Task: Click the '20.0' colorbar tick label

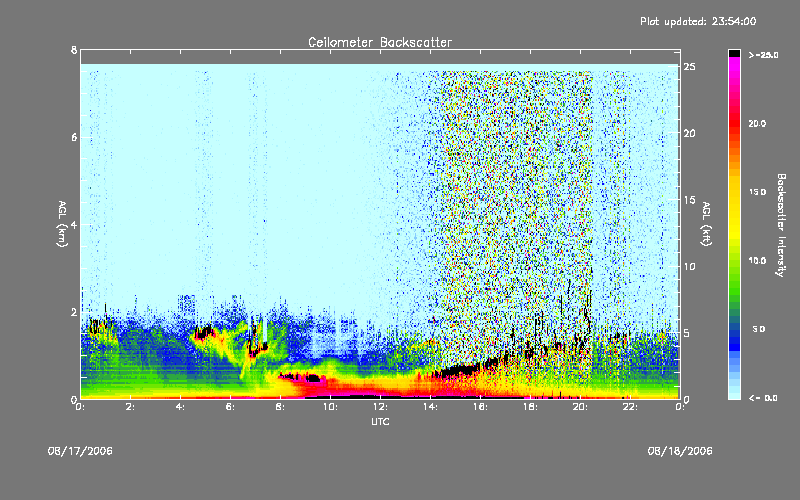Action: pos(757,123)
